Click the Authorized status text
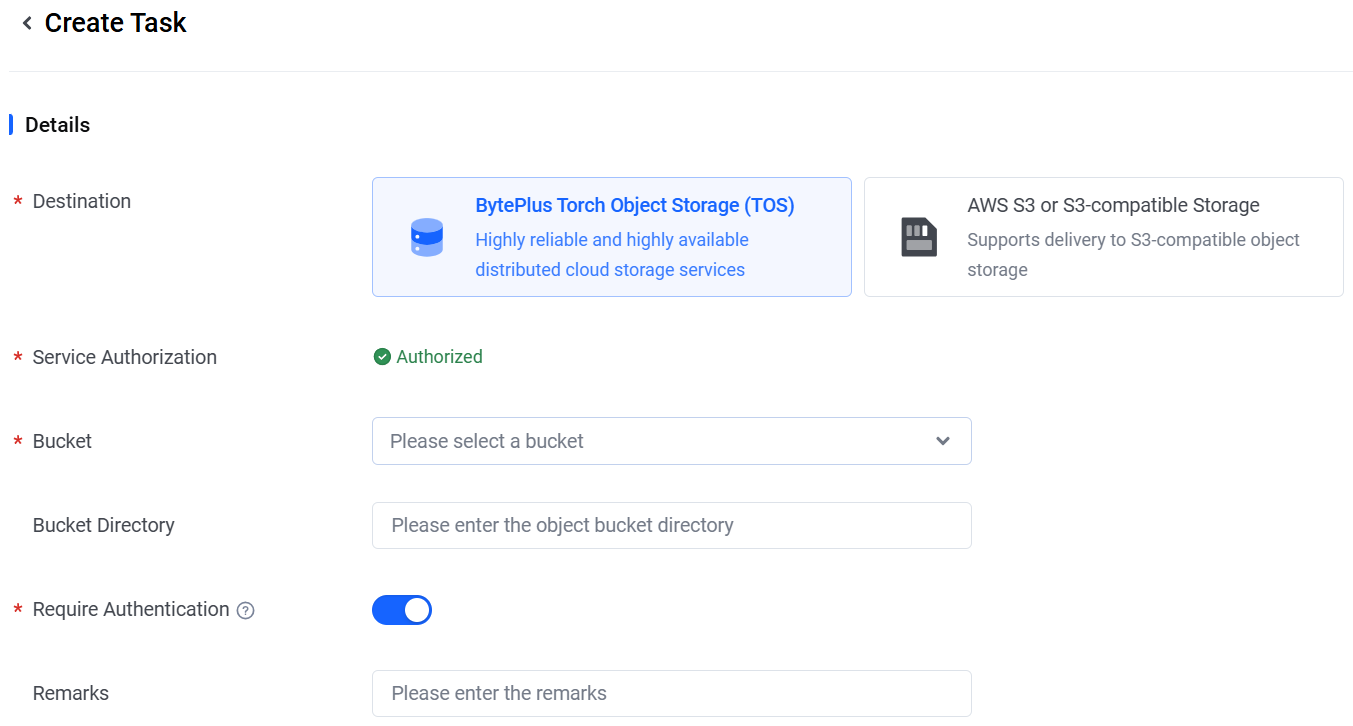Screen dimensions: 1353x726 (x=439, y=357)
